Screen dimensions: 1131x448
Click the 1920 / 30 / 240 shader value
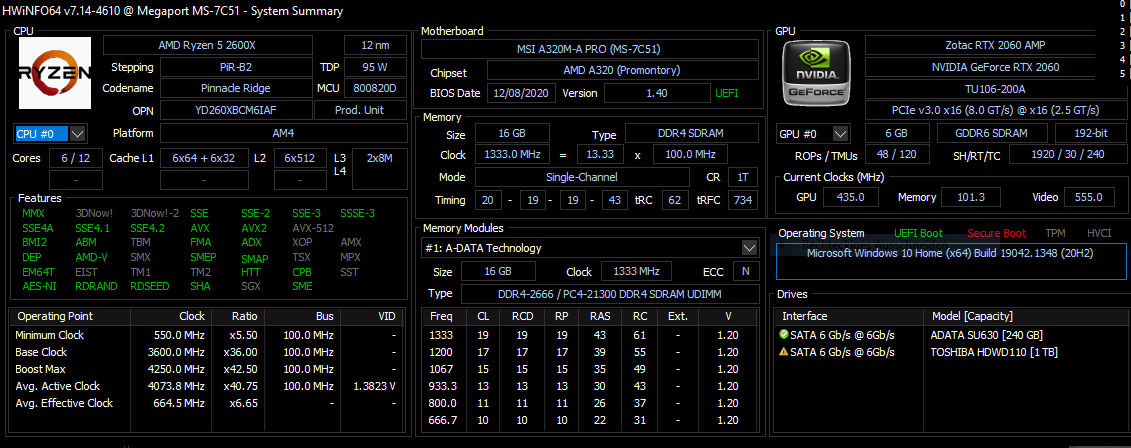pyautogui.click(x=1067, y=155)
